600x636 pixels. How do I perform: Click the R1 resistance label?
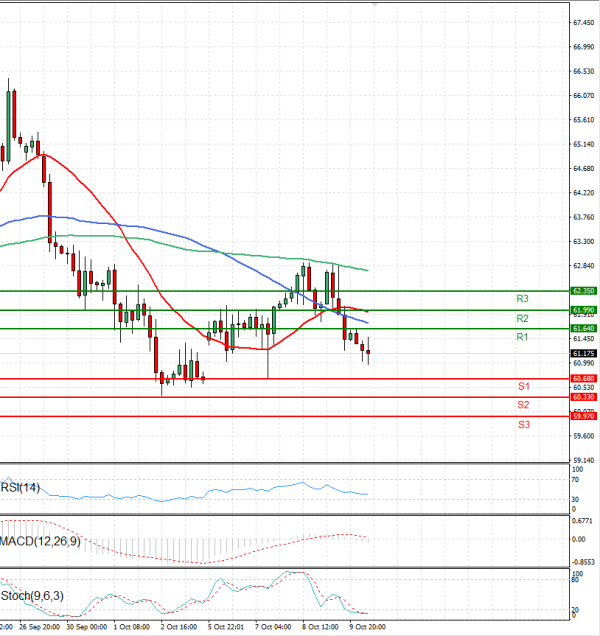(522, 338)
